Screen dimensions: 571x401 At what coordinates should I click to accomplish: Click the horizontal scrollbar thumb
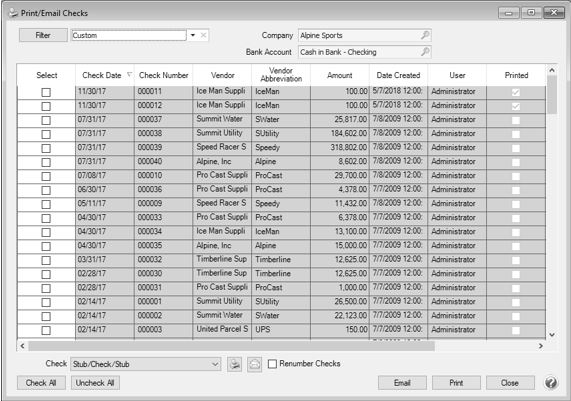pos(232,346)
